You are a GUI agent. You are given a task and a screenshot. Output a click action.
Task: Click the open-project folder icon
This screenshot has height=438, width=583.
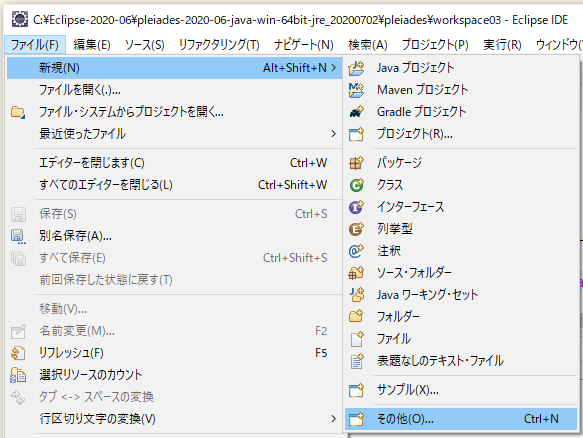click(x=18, y=112)
